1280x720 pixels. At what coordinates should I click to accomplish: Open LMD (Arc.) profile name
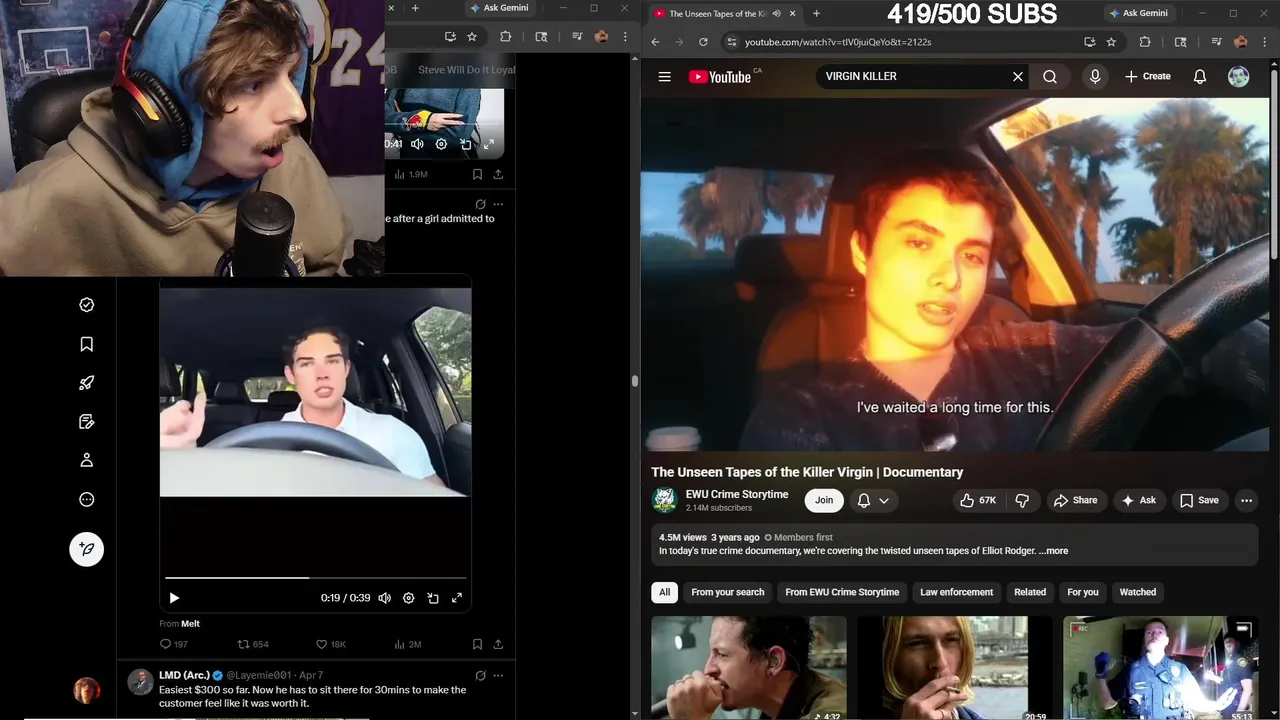pos(184,675)
